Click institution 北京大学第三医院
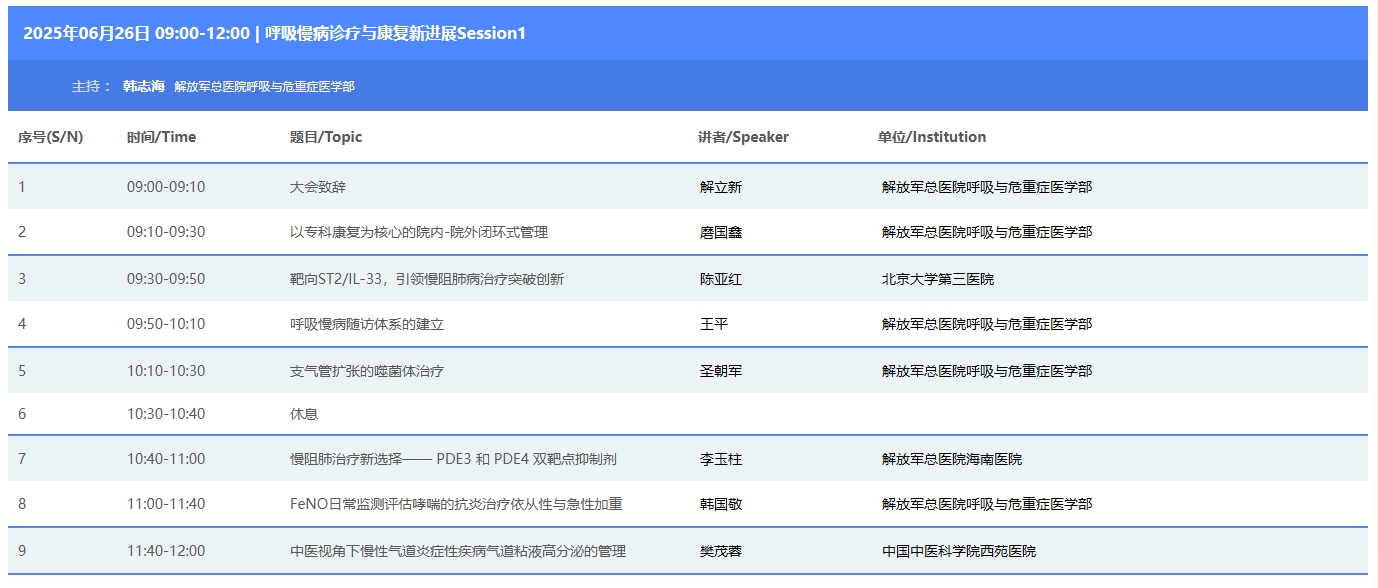Screen dimensions: 1378x588 tap(938, 279)
